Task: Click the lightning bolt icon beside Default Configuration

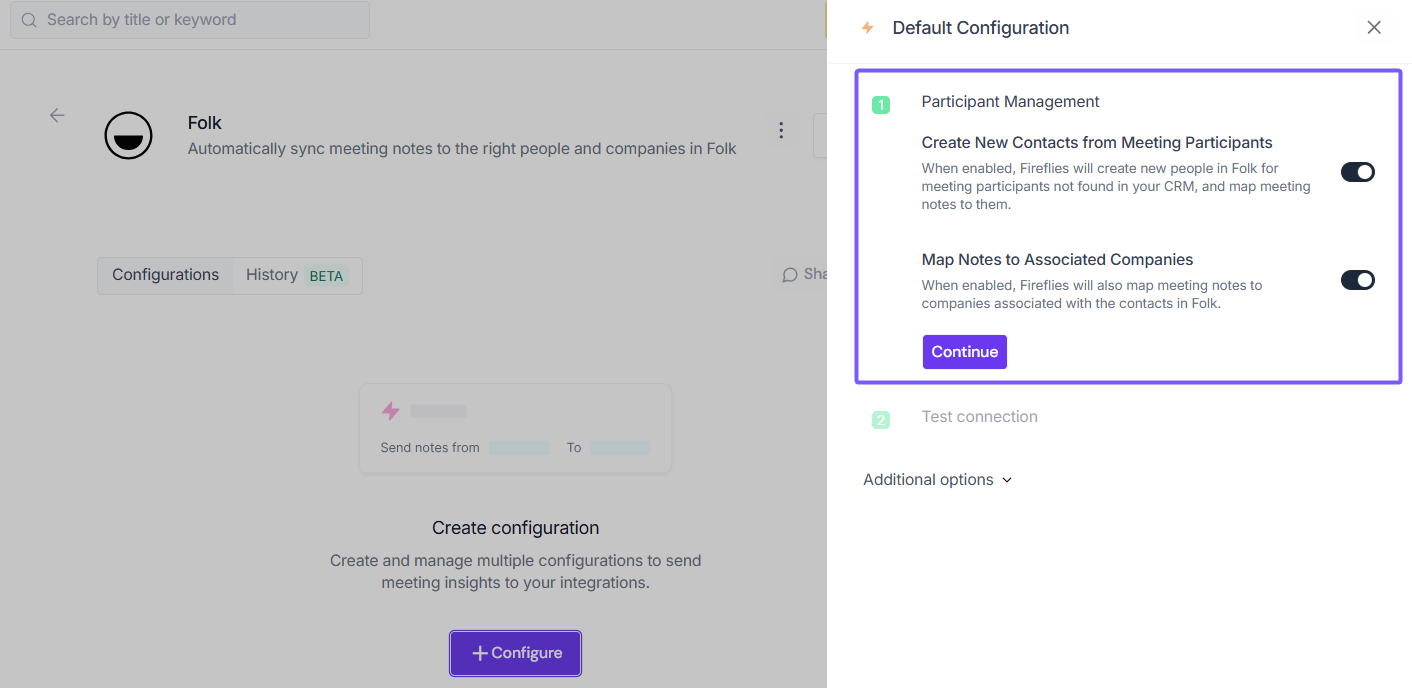Action: (867, 28)
